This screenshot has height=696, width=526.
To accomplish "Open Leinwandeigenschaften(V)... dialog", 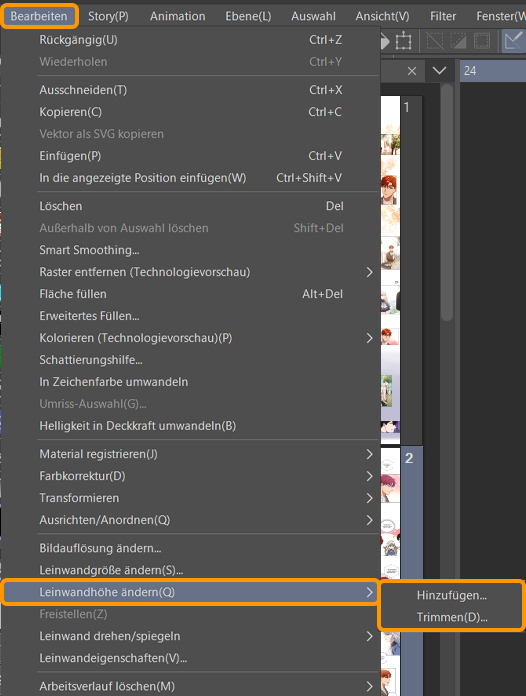I will point(190,658).
